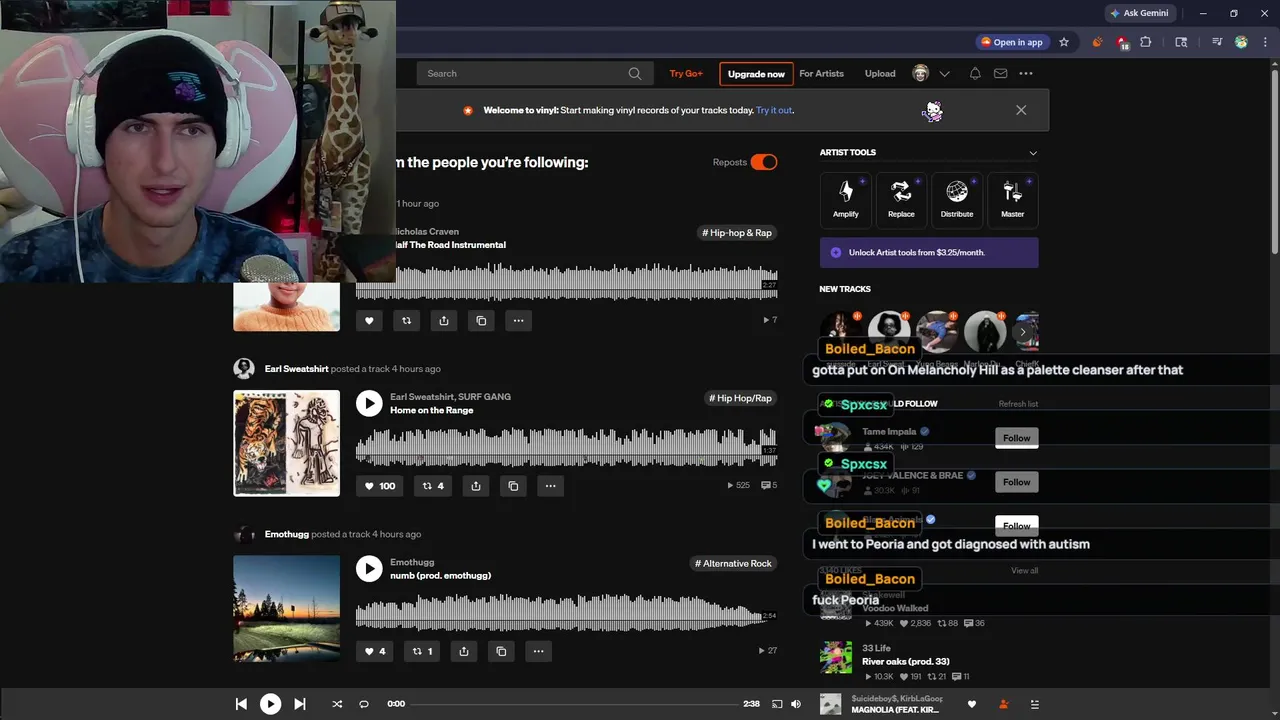Follow the artist of MAGNOLIA in player
This screenshot has height=720, width=1280.
[x=1003, y=704]
